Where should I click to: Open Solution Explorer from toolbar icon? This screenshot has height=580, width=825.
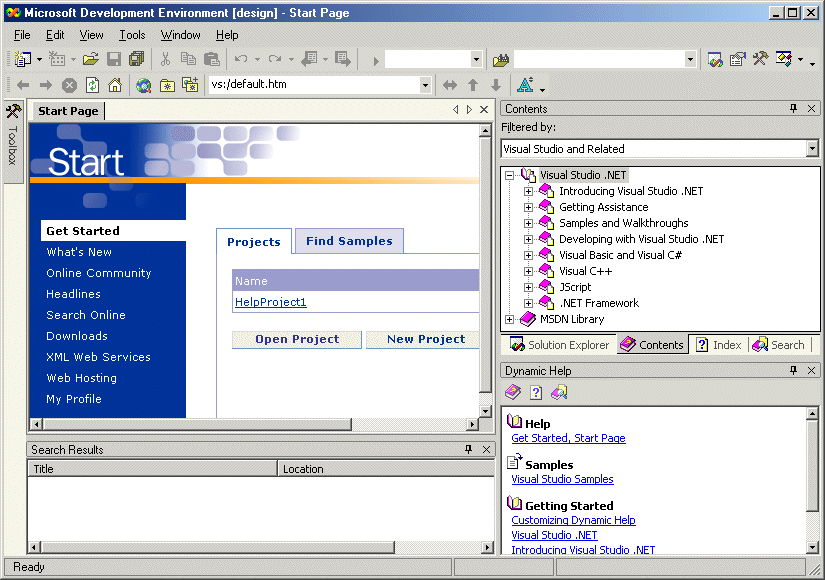pyautogui.click(x=715, y=59)
